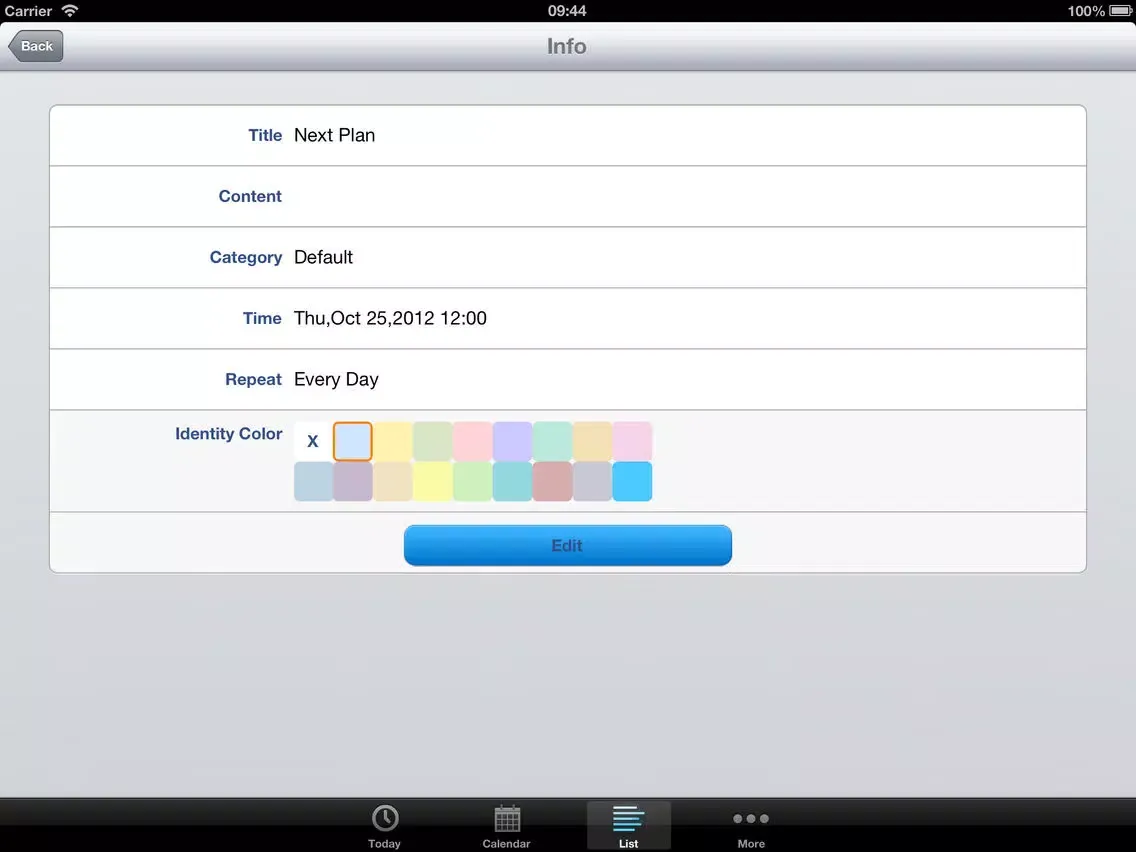Screen dimensions: 1136x852
Task: Open the More tab with three dots
Action: point(751,825)
